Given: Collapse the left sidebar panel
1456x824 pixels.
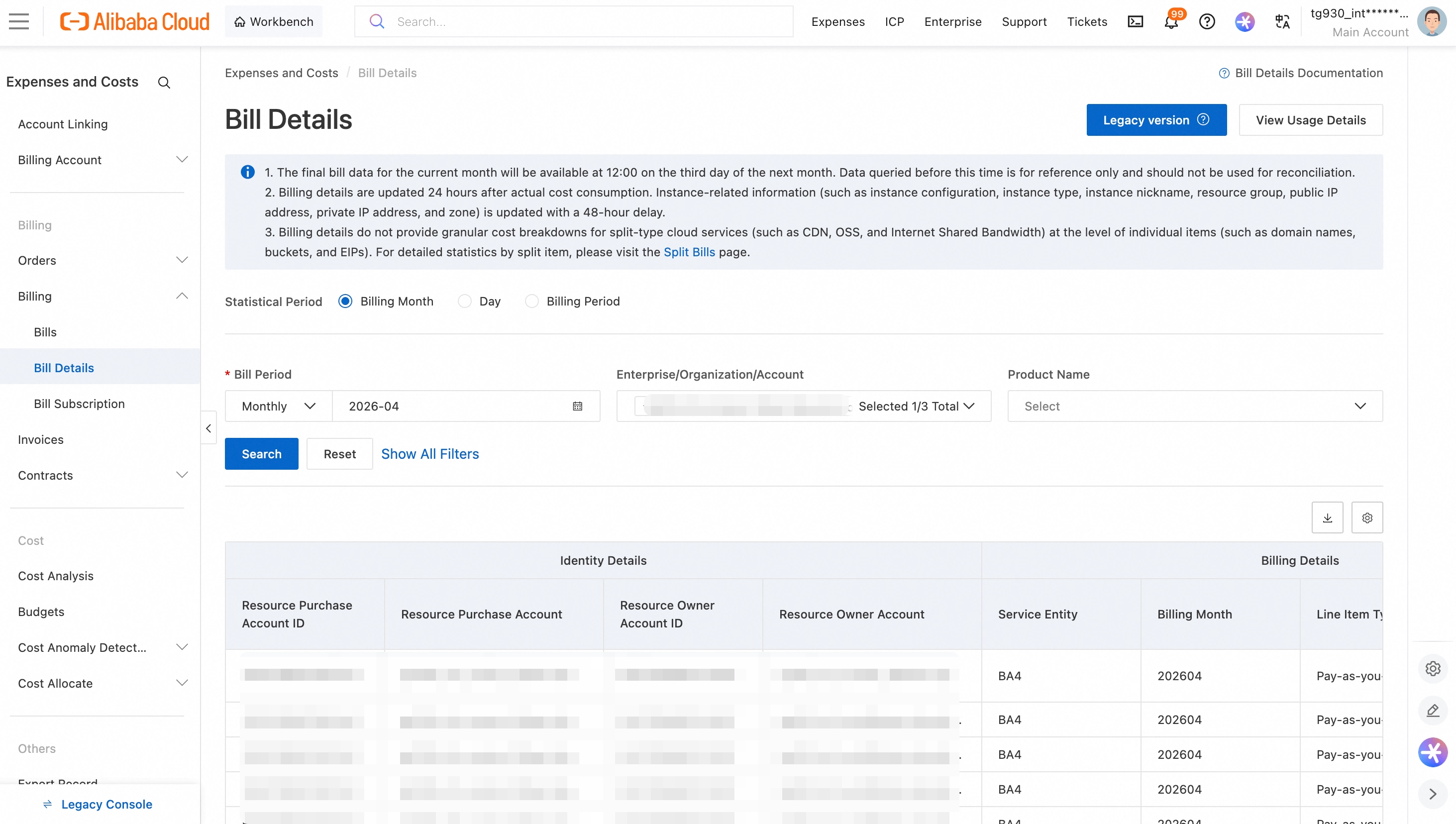Looking at the screenshot, I should [208, 428].
